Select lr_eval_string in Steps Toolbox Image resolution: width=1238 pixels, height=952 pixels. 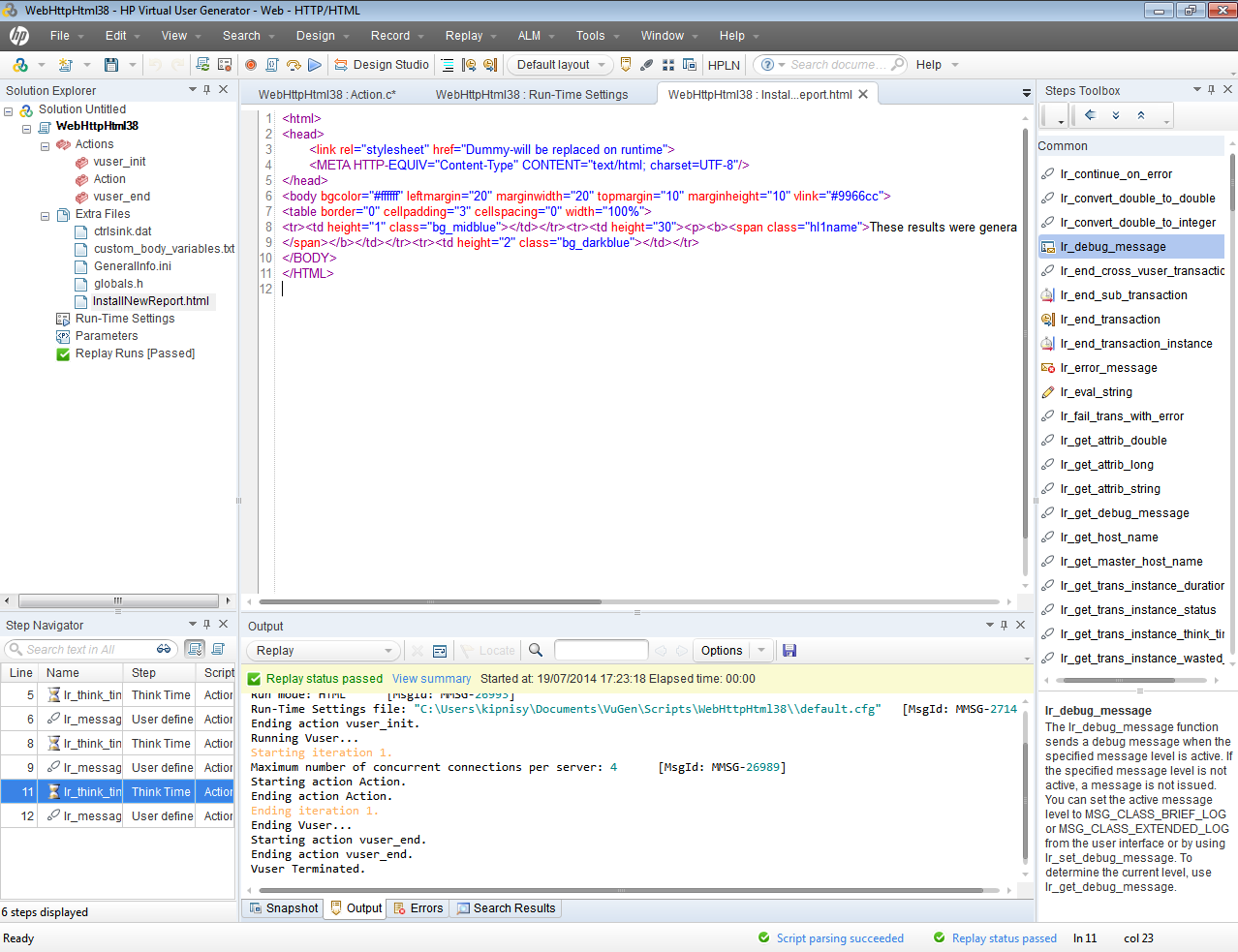tap(1096, 392)
